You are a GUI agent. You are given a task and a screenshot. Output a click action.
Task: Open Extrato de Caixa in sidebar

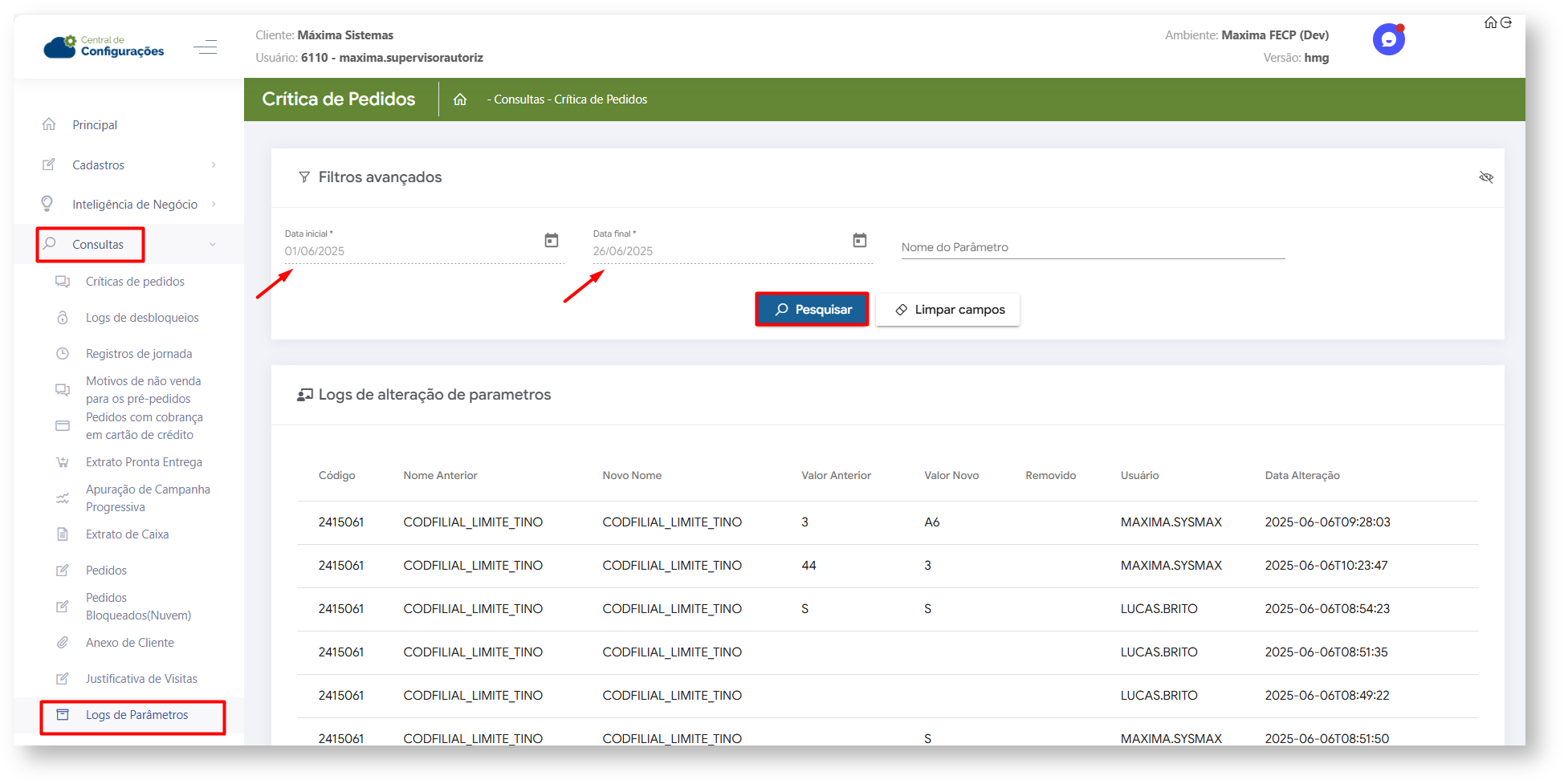pyautogui.click(x=127, y=534)
